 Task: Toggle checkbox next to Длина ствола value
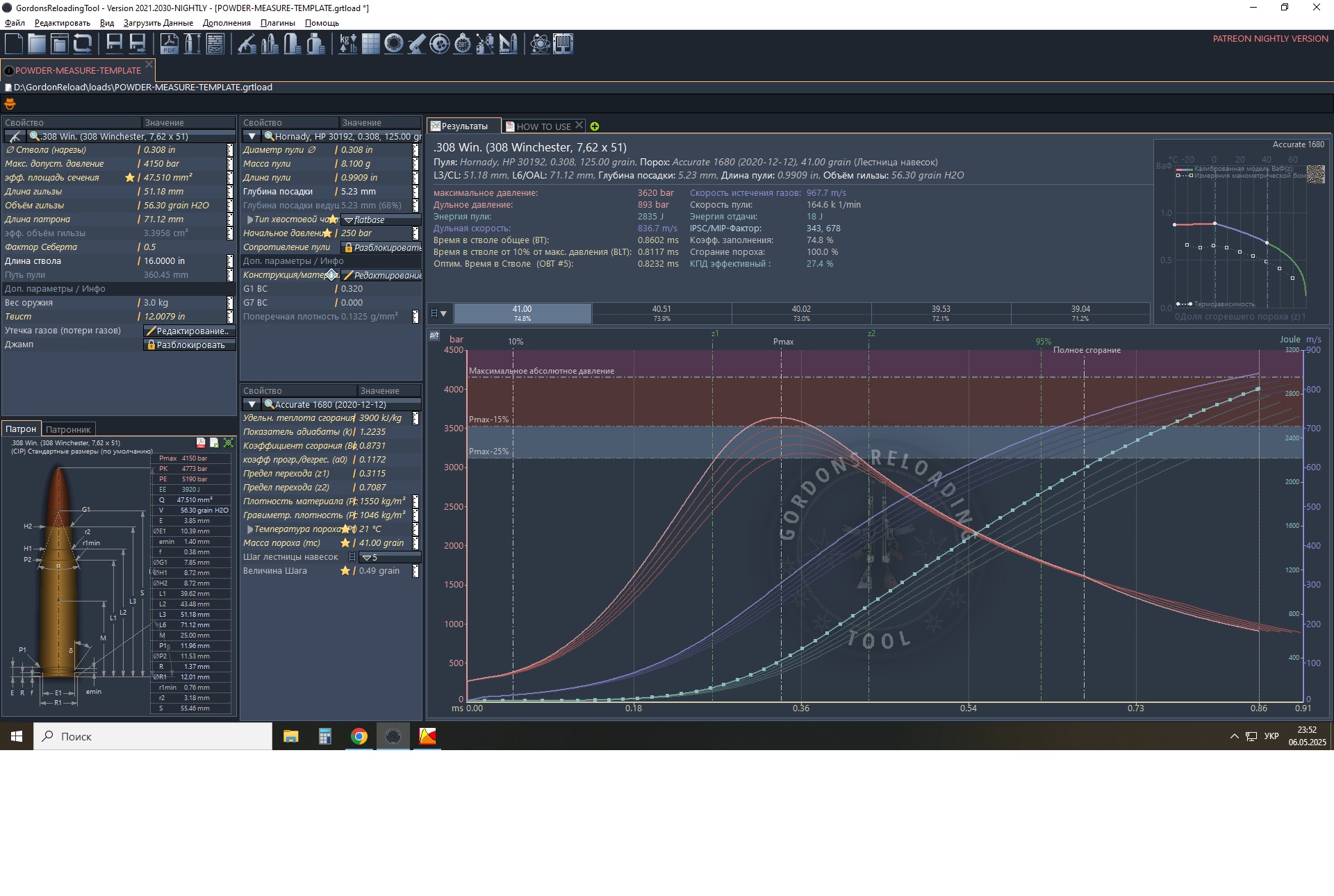tap(230, 261)
